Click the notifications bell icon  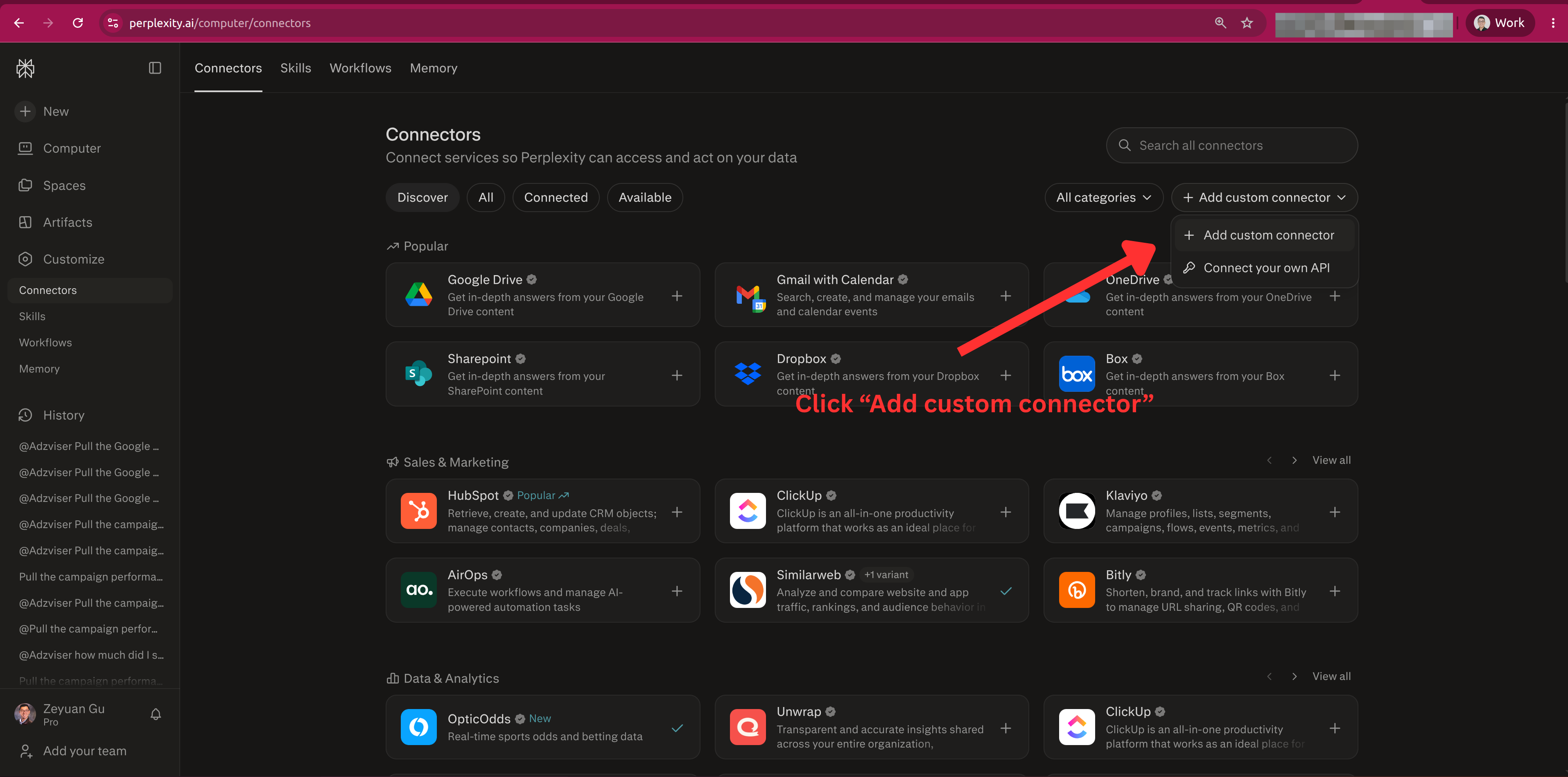(x=156, y=714)
